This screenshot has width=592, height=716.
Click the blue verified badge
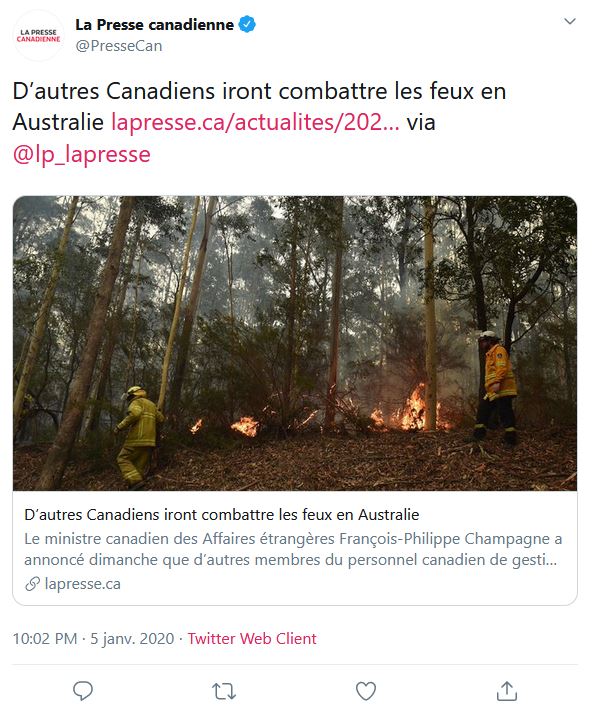(x=247, y=25)
